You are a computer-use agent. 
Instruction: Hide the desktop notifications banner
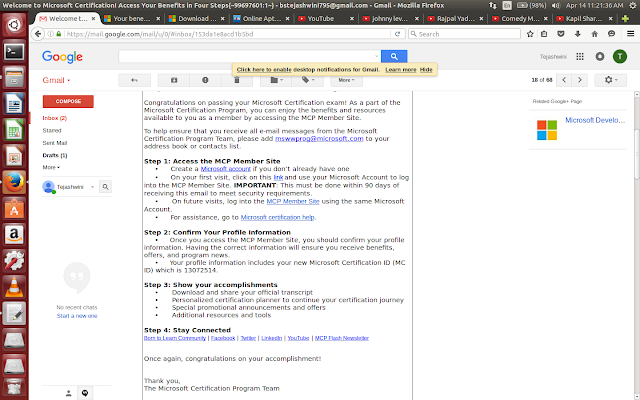[x=426, y=69]
